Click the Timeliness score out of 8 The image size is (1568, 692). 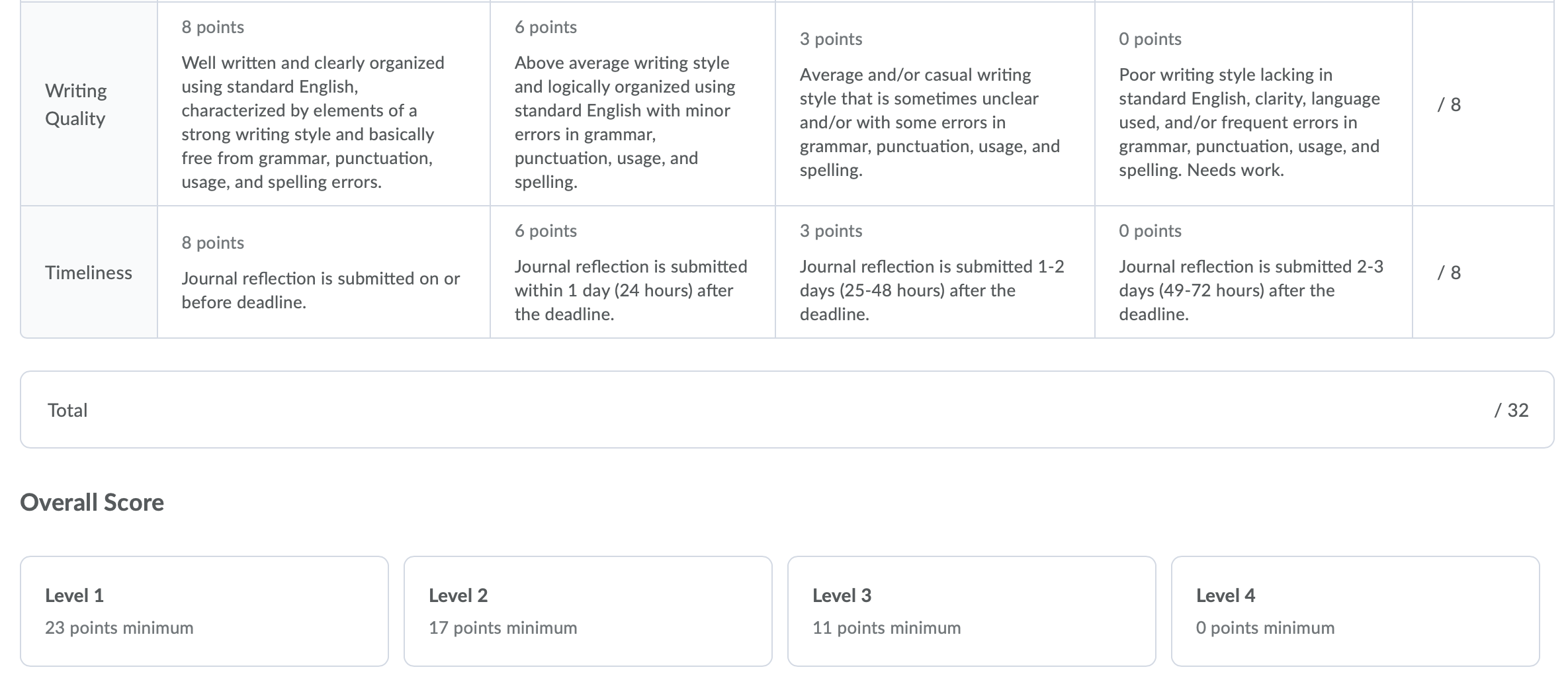(x=1449, y=273)
